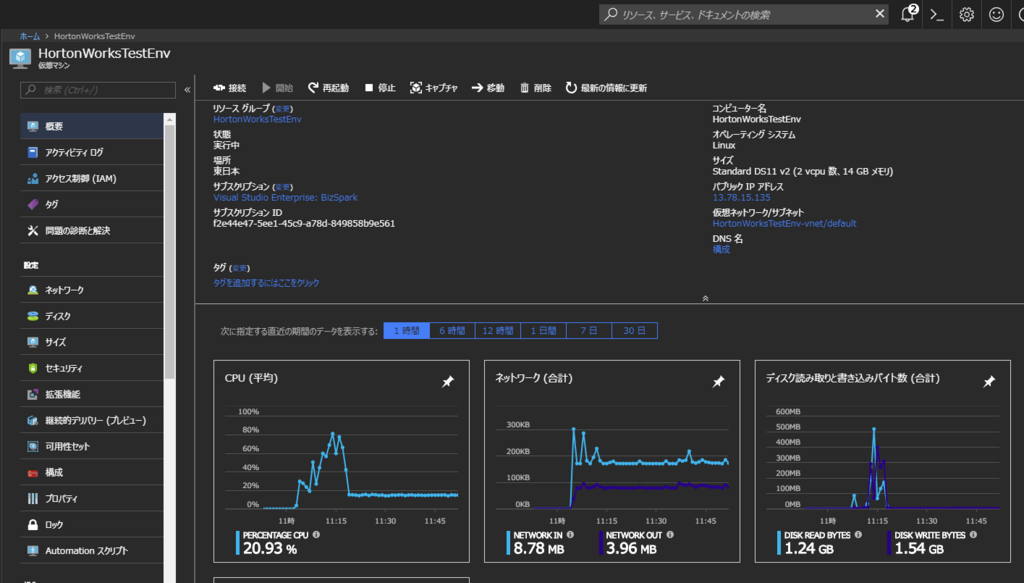Select the 1 時間 time range
Viewport: 1024px width, 583px height.
[x=406, y=330]
